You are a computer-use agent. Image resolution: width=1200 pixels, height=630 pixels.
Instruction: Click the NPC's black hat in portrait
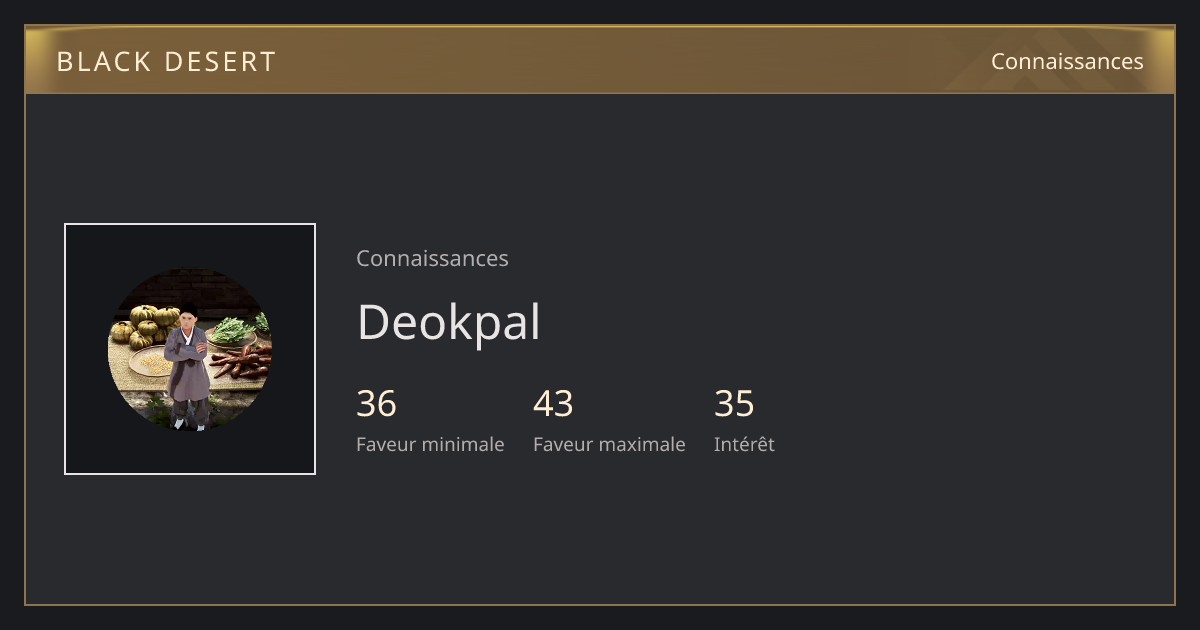pyautogui.click(x=188, y=309)
